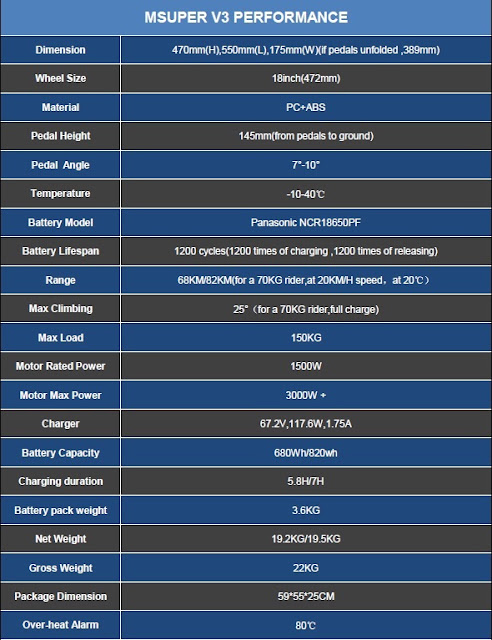The width and height of the screenshot is (492, 640).
Task: Click the Battery Lifespan label
Action: point(60,251)
